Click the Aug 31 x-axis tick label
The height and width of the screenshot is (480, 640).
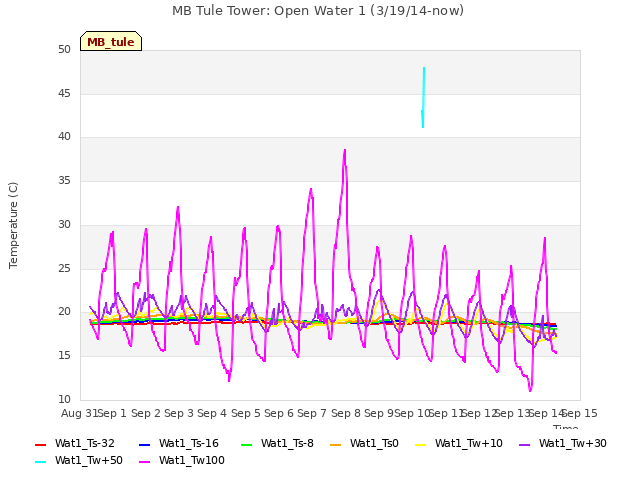[x=80, y=413]
